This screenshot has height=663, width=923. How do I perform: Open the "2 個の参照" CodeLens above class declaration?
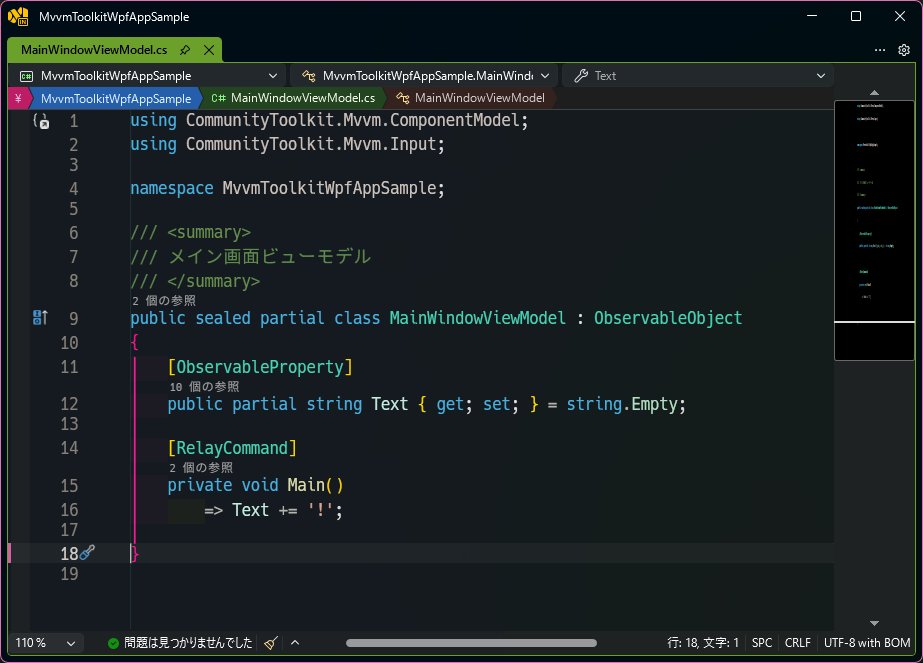click(164, 301)
